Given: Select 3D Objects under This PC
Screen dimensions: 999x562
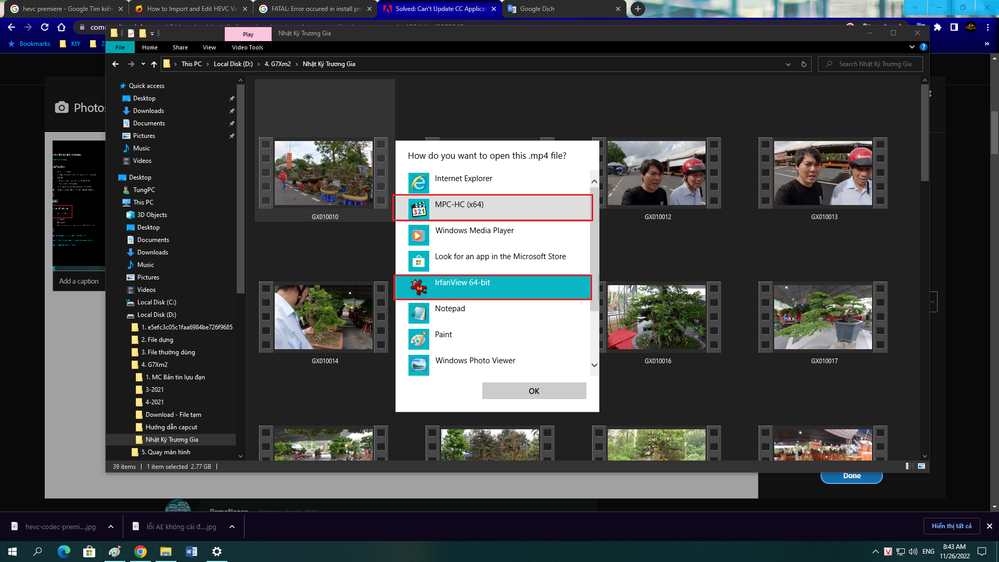Looking at the screenshot, I should (x=152, y=215).
